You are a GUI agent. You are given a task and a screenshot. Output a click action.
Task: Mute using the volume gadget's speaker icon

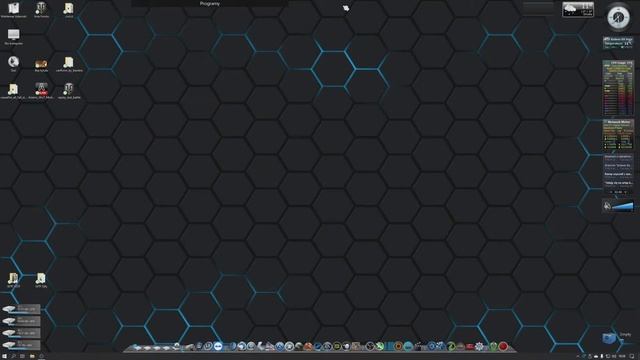pos(607,206)
